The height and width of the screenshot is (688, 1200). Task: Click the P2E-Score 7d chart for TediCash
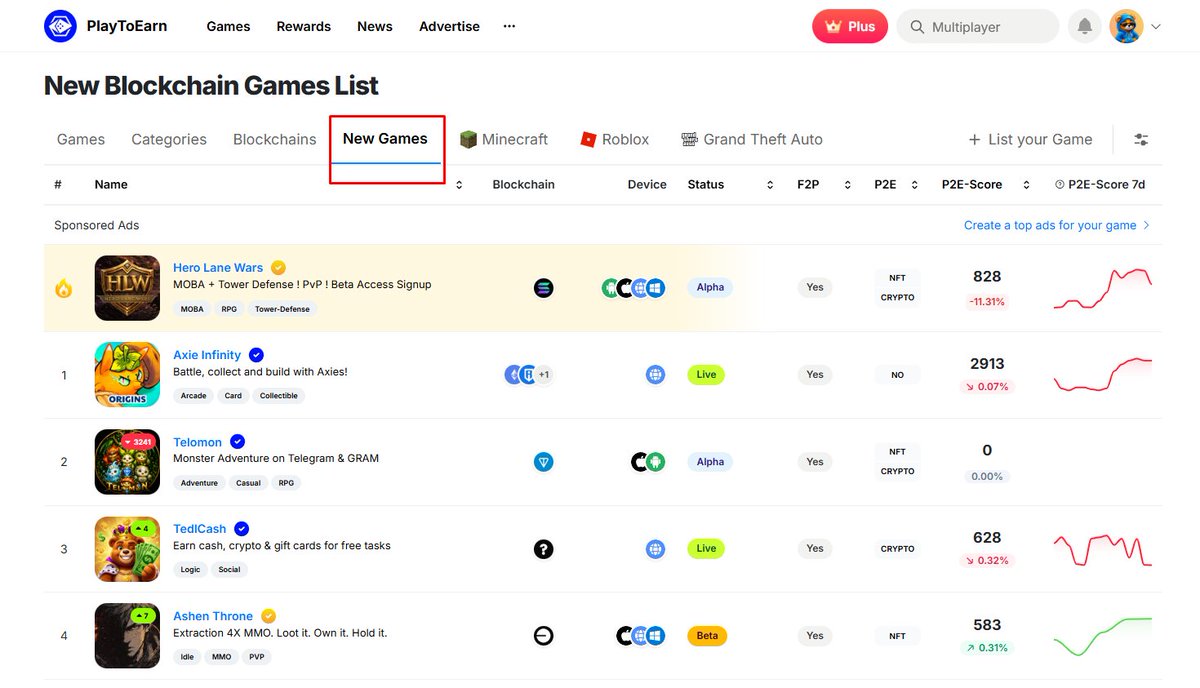[x=1103, y=549]
